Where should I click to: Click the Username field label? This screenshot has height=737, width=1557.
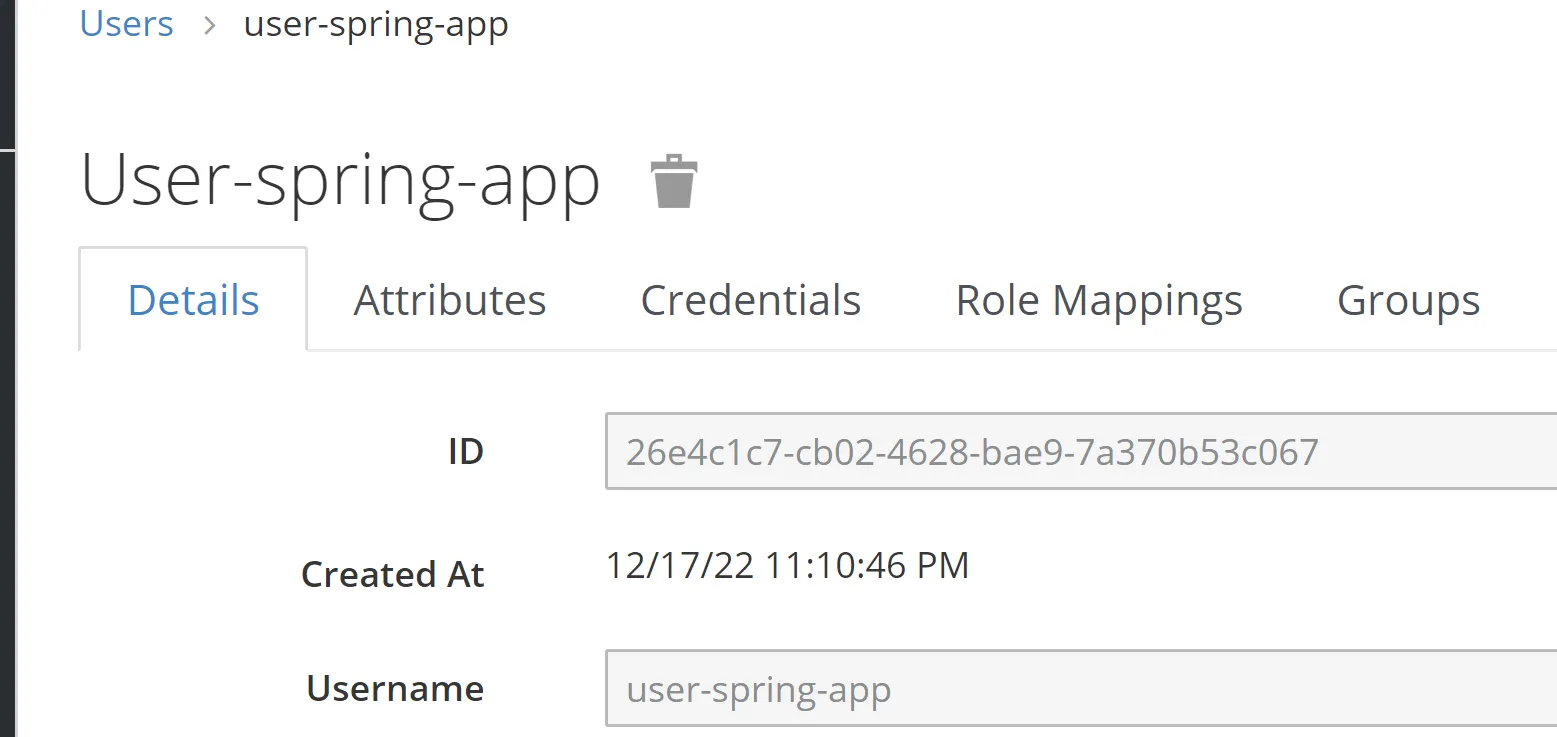click(x=395, y=689)
